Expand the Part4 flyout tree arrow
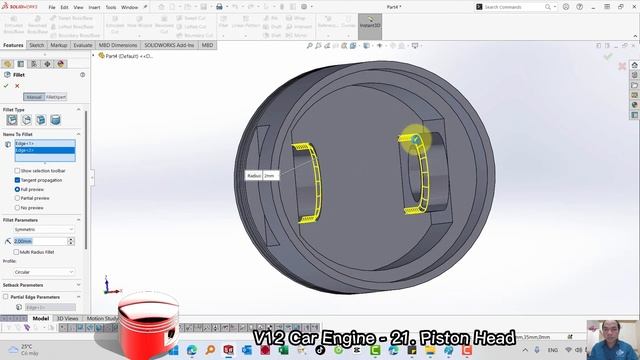The image size is (640, 360). [93, 56]
